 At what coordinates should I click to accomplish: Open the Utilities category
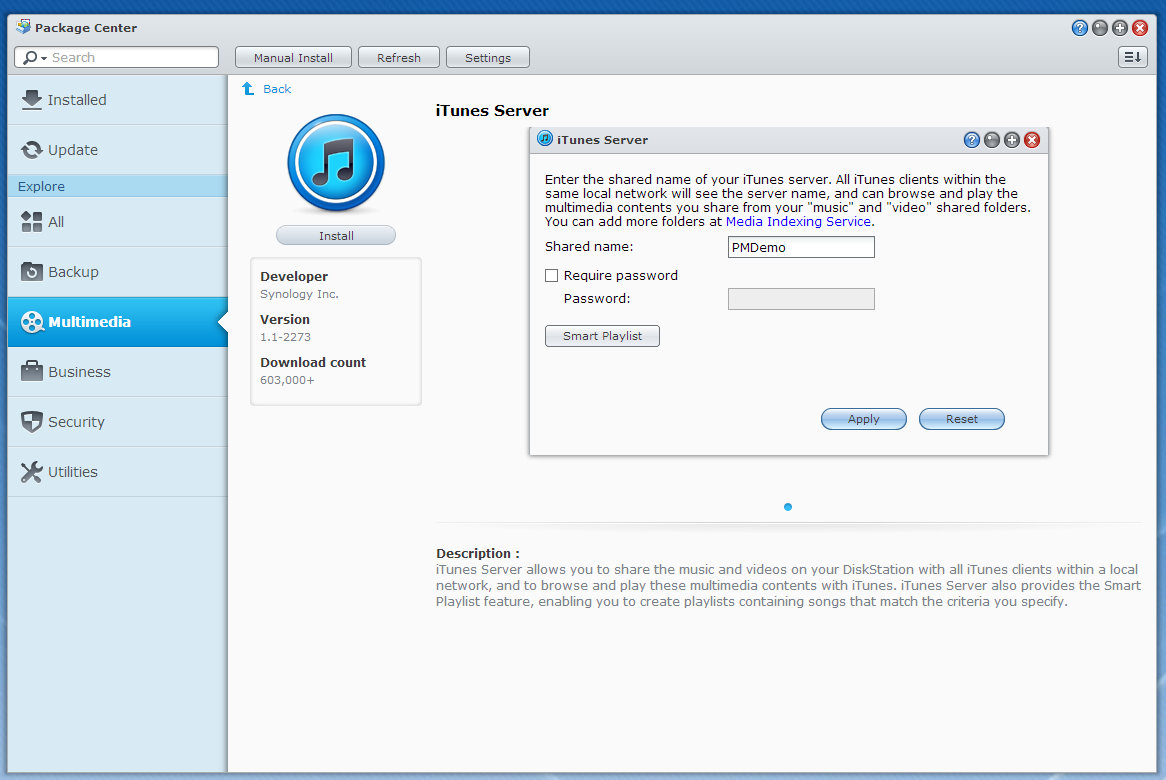117,471
